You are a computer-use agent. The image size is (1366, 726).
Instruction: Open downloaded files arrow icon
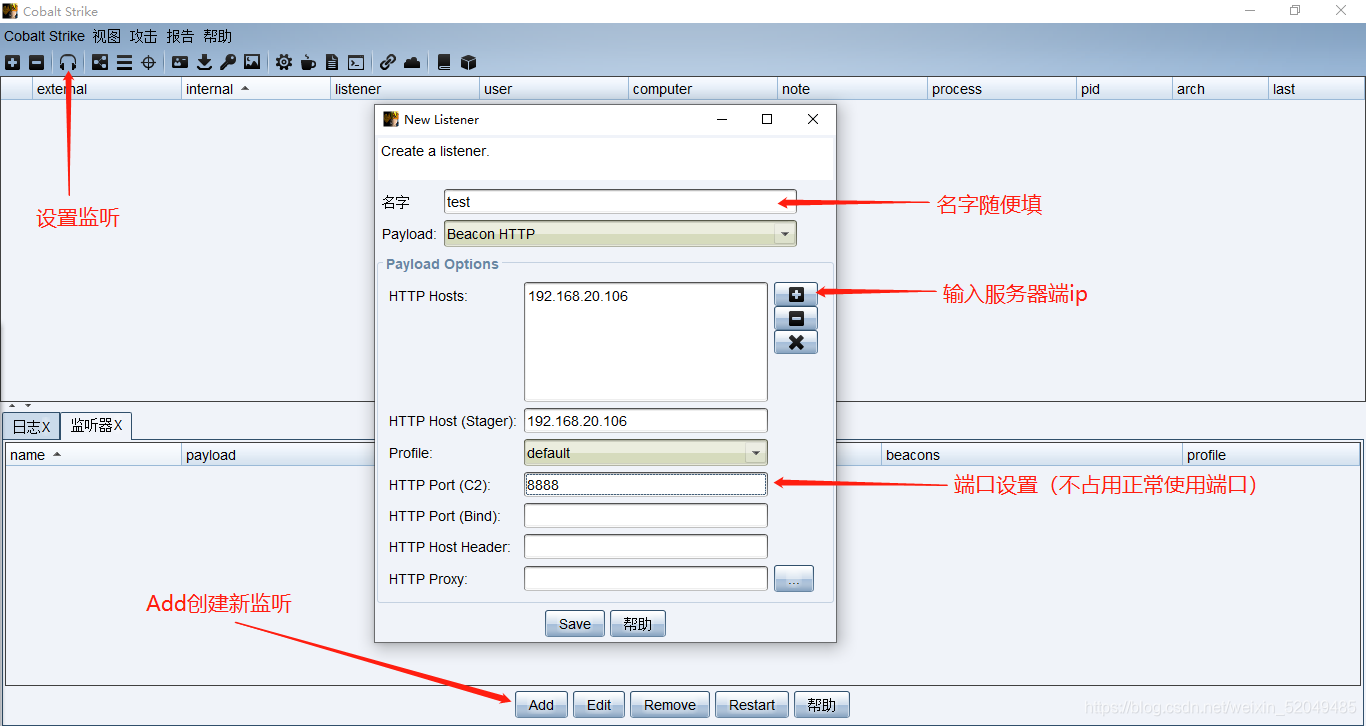tap(204, 62)
